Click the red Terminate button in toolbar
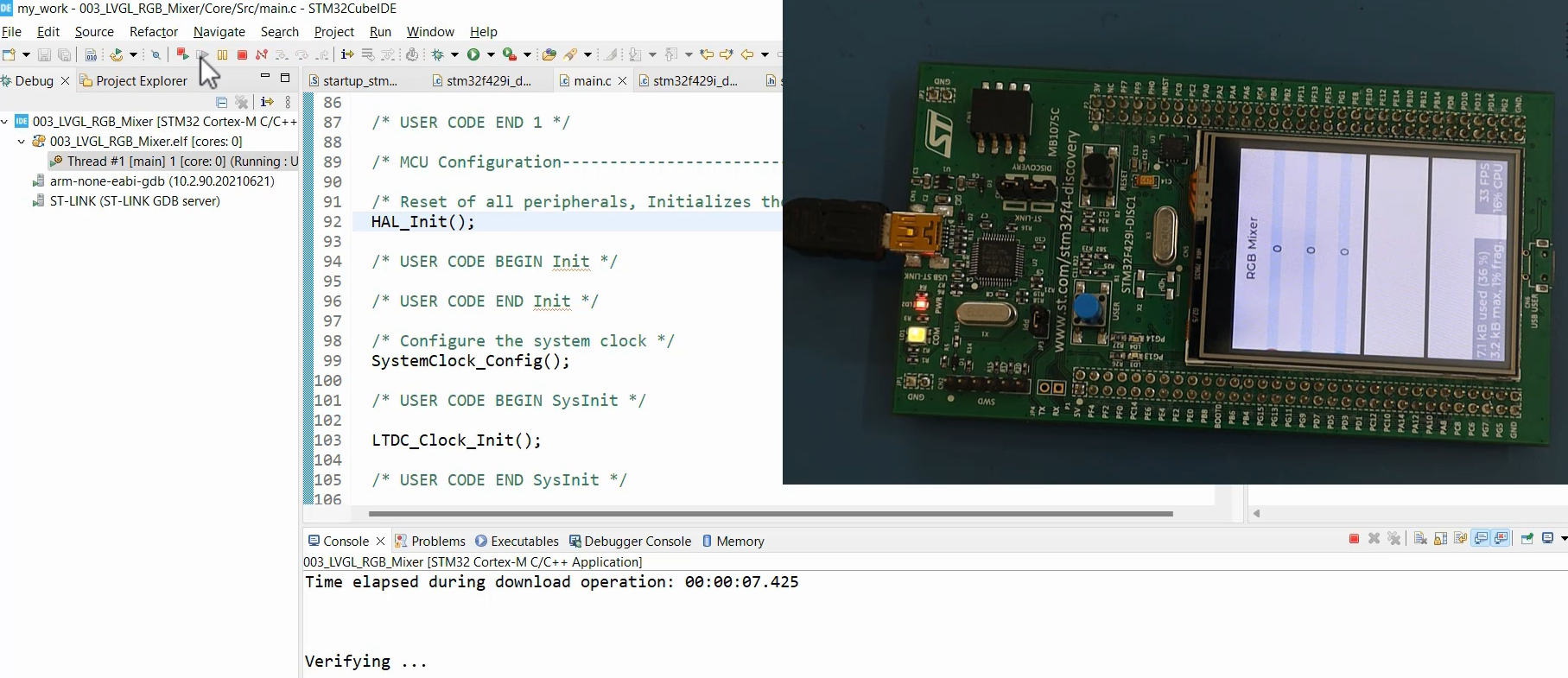This screenshot has width=1568, height=678. coord(243,54)
